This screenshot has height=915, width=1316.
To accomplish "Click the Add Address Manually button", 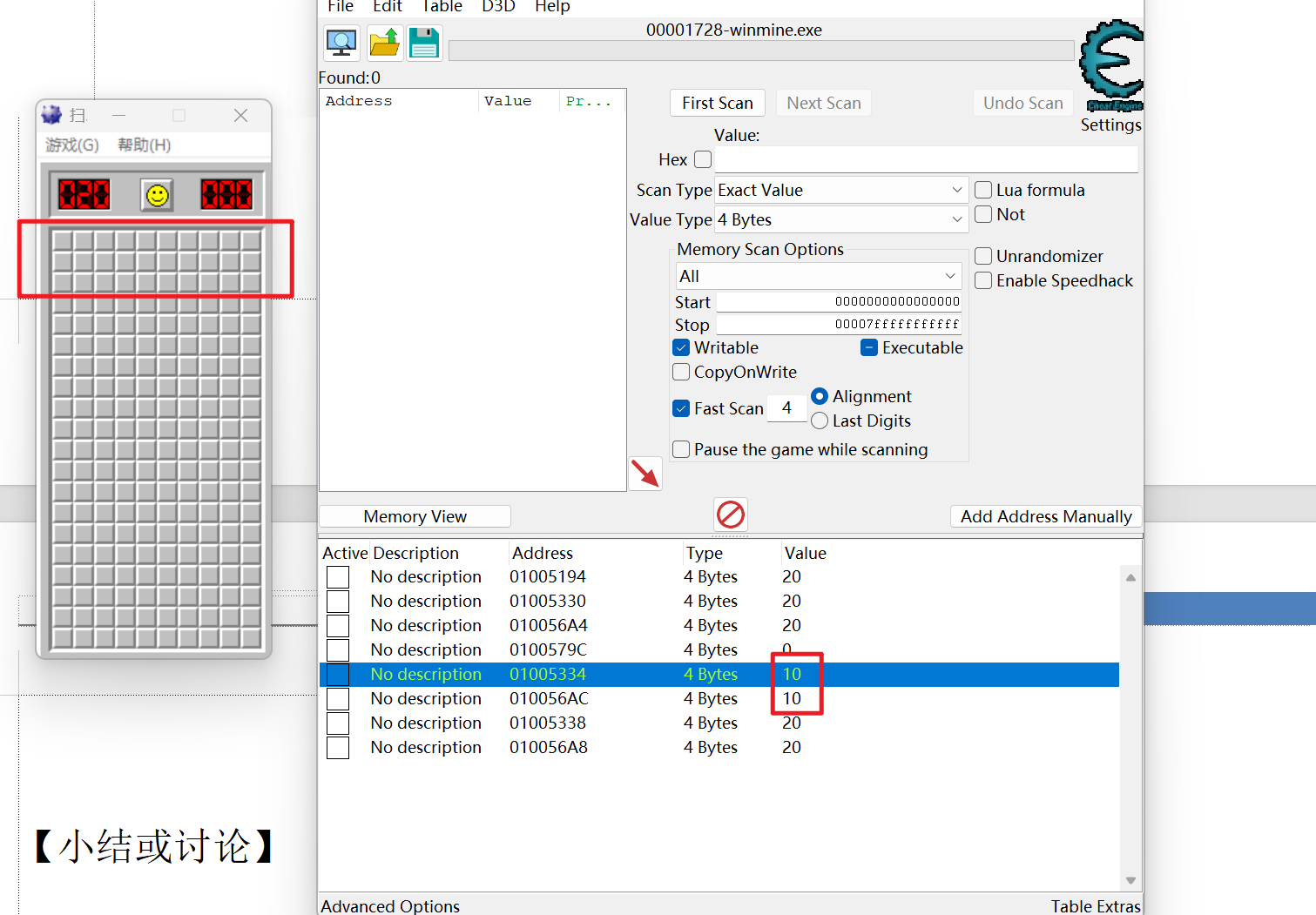I will tap(1046, 516).
